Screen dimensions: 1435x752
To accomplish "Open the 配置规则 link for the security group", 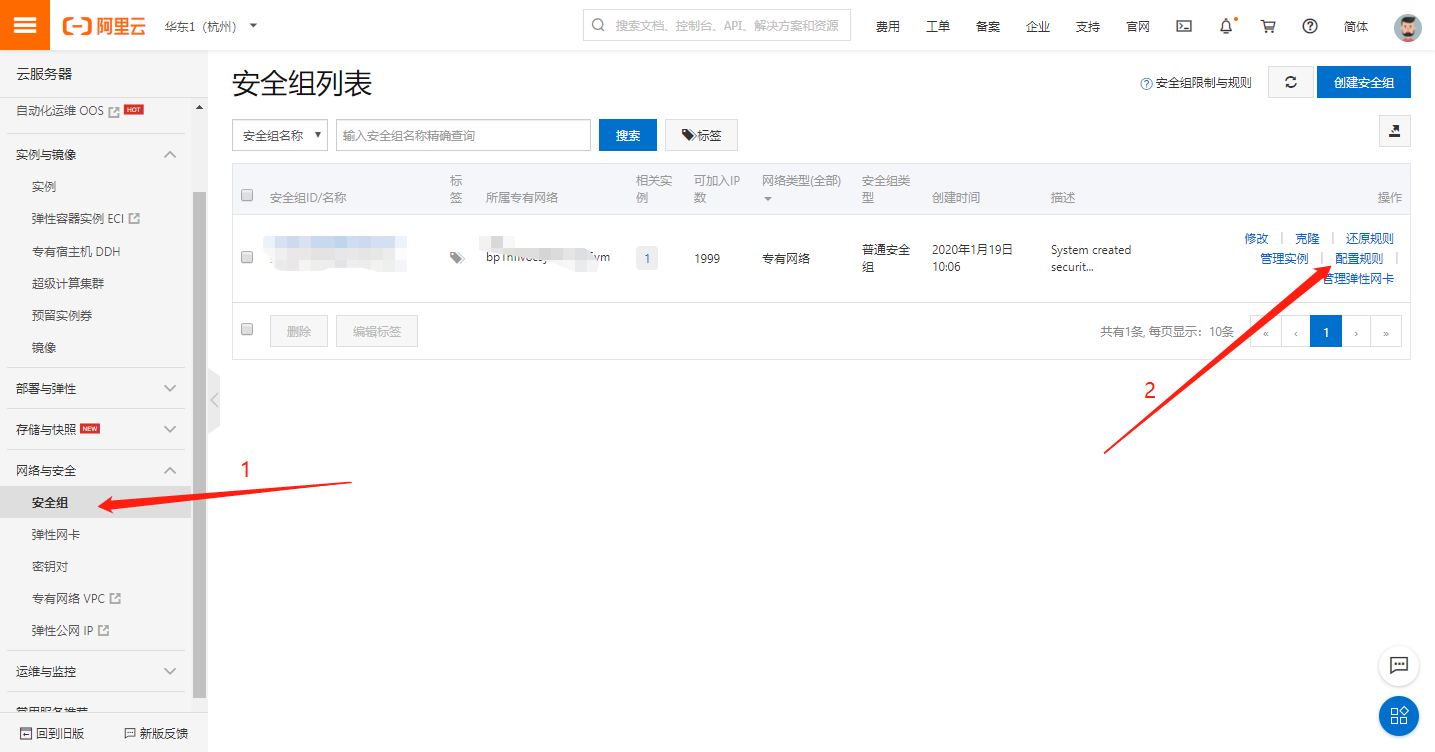I will click(x=1358, y=257).
